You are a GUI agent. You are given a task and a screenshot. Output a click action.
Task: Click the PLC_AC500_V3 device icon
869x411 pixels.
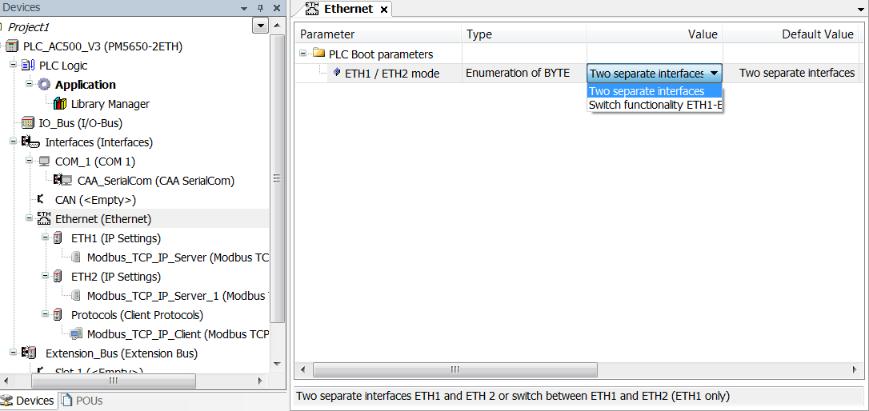[x=12, y=46]
